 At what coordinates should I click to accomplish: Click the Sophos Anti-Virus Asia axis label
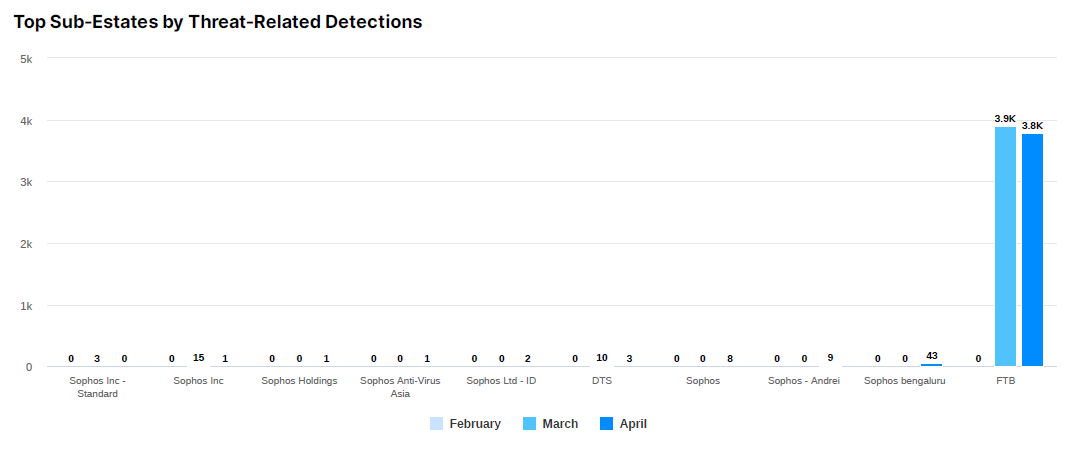(400, 387)
